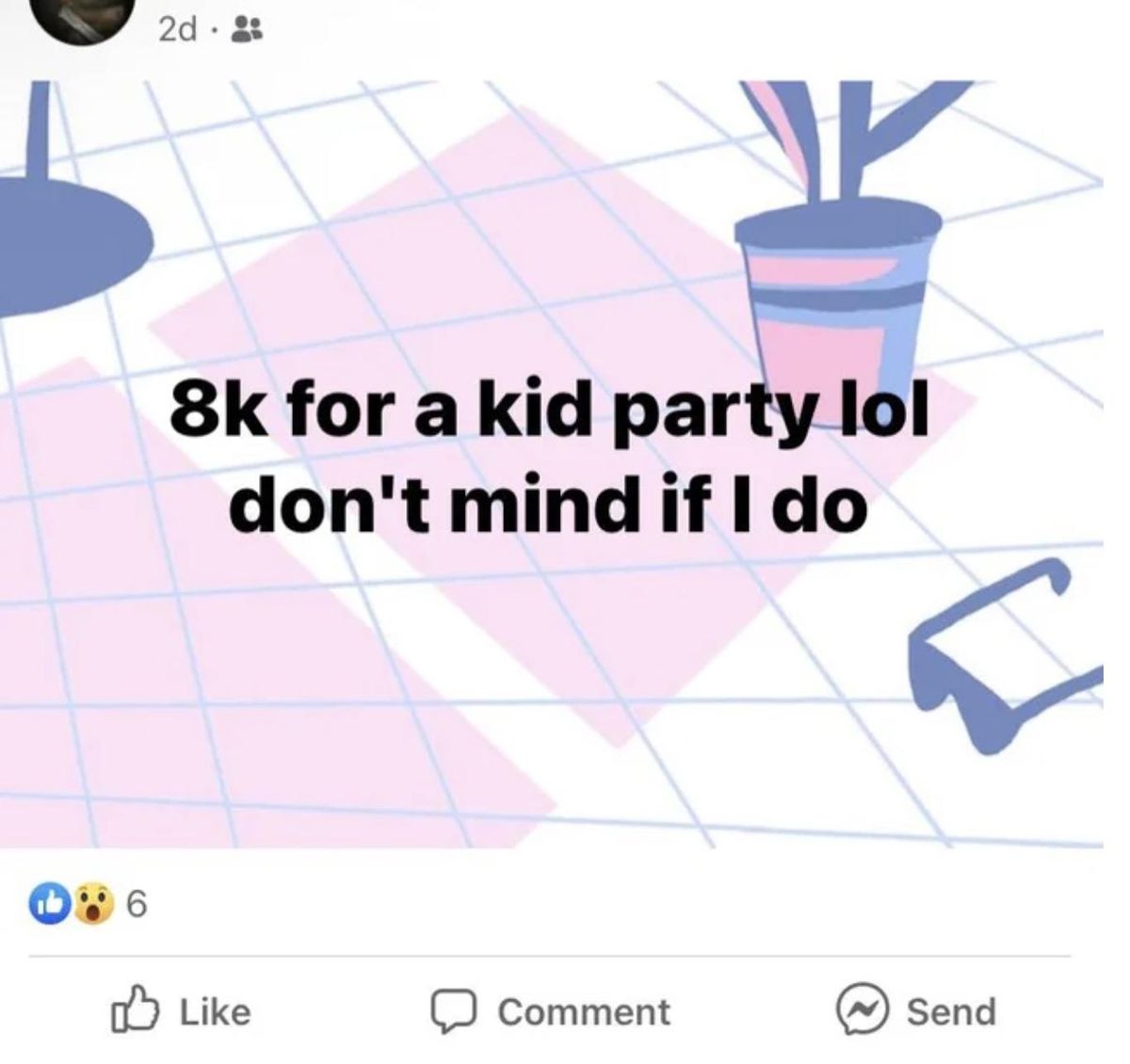Click the Comment label text
The width and height of the screenshot is (1130, 1064).
click(x=584, y=1012)
